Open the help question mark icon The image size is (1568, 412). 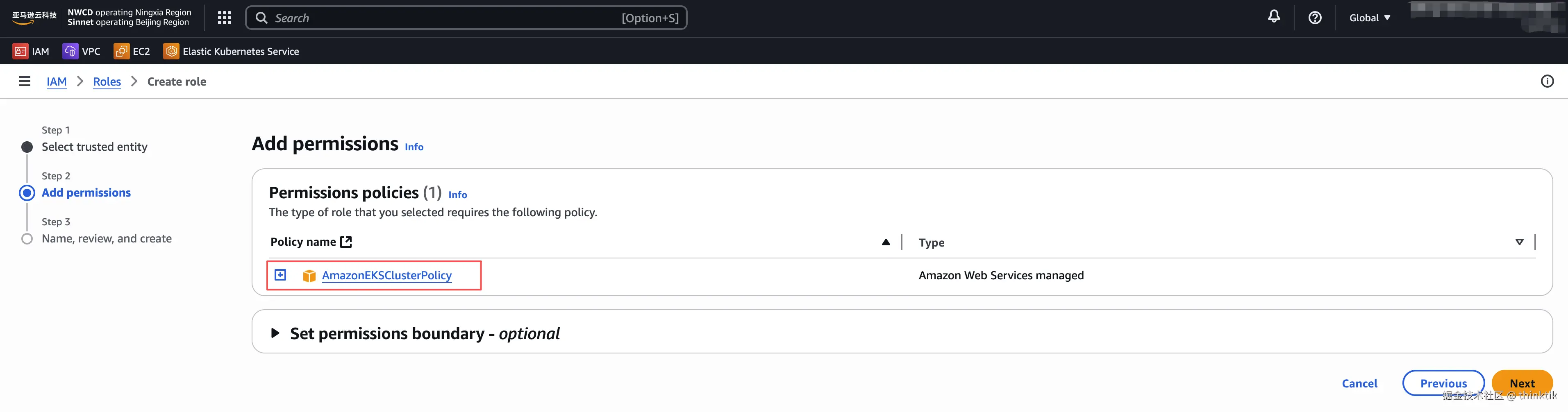coord(1315,18)
